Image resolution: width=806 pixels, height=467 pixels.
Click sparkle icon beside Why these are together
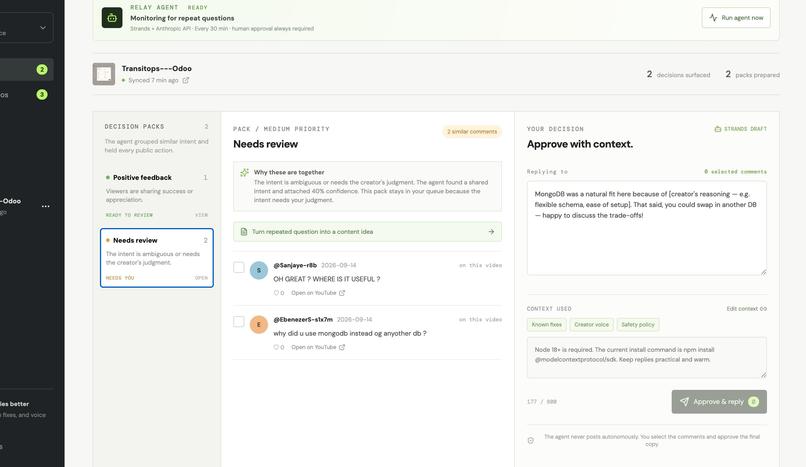[245, 173]
